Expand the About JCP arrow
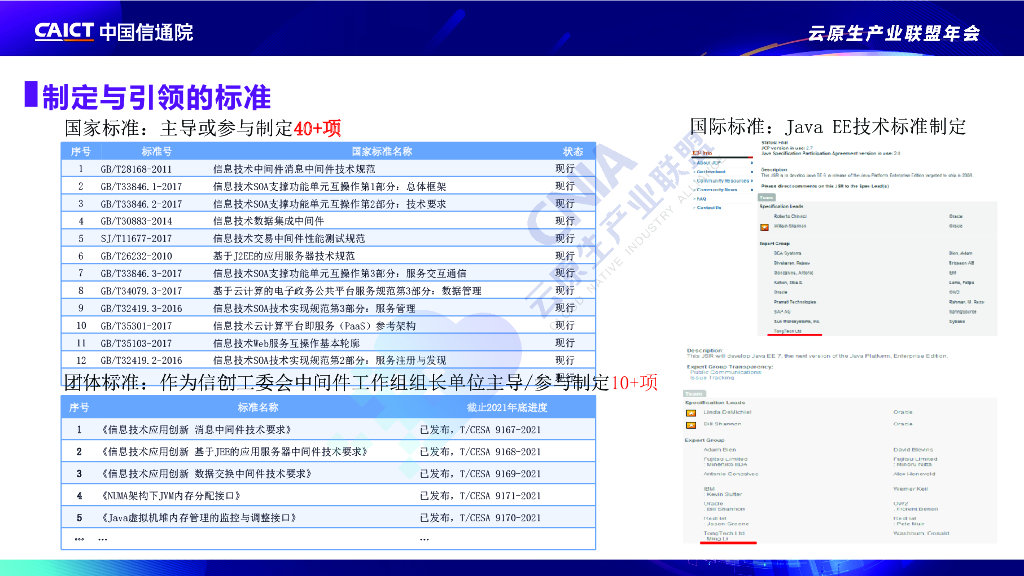The image size is (1024, 576). click(x=752, y=163)
